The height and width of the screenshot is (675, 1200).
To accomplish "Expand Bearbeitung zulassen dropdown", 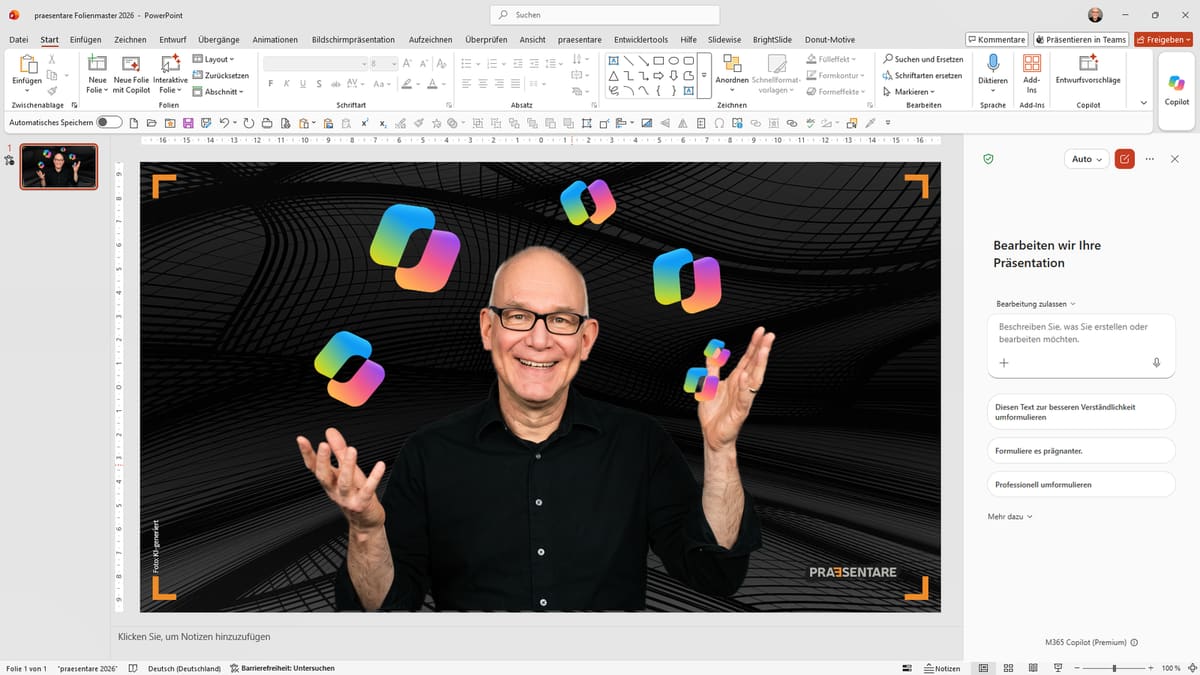I will pos(1036,304).
